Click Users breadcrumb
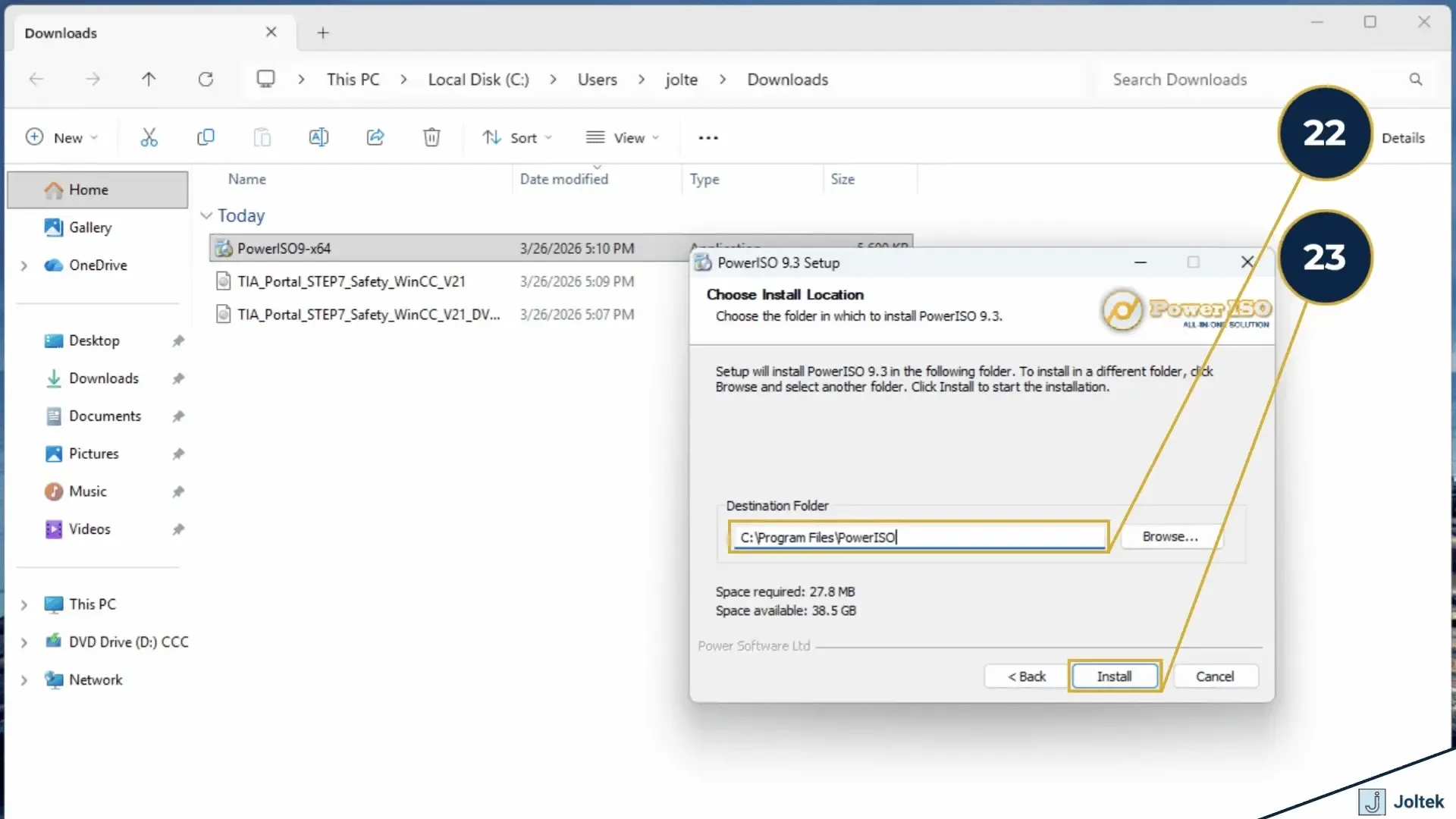Image resolution: width=1456 pixels, height=819 pixels. tap(598, 80)
